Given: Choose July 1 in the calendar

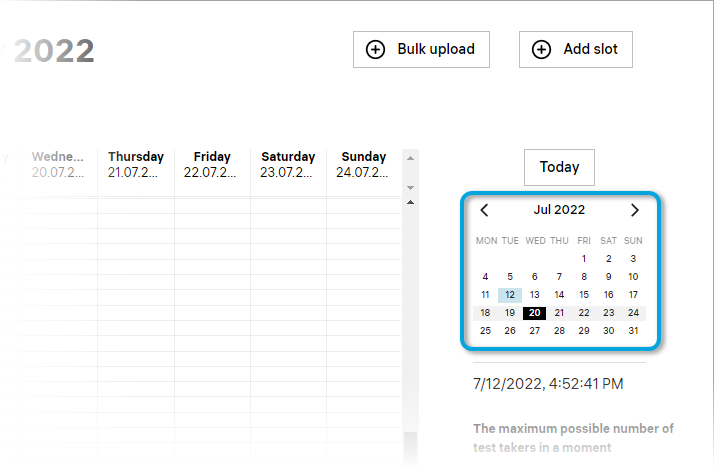Looking at the screenshot, I should (x=584, y=259).
